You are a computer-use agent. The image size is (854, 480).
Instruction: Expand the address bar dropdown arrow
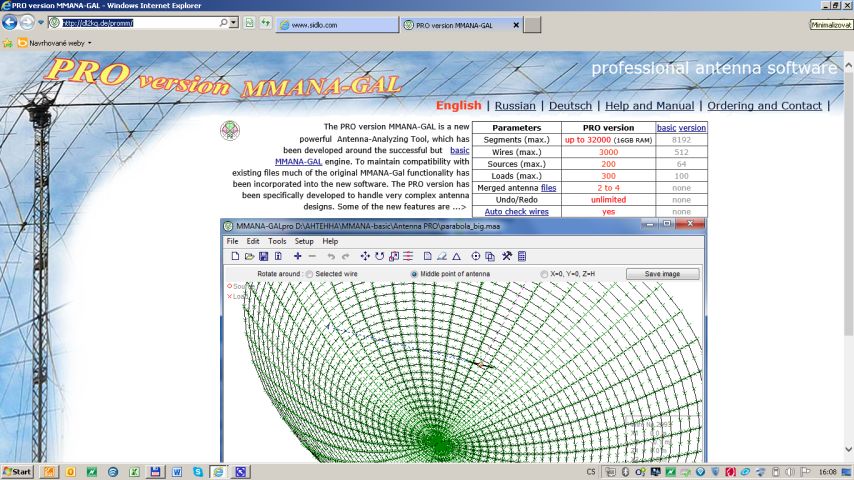pos(234,22)
